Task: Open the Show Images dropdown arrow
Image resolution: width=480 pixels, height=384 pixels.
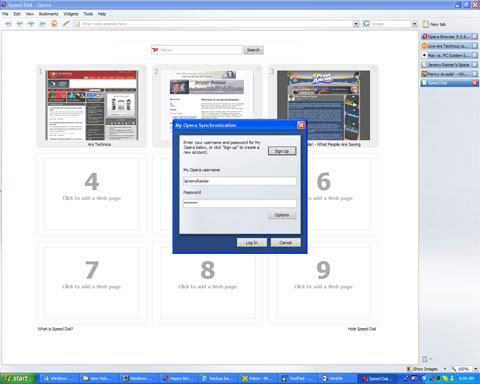Action: coord(445,369)
